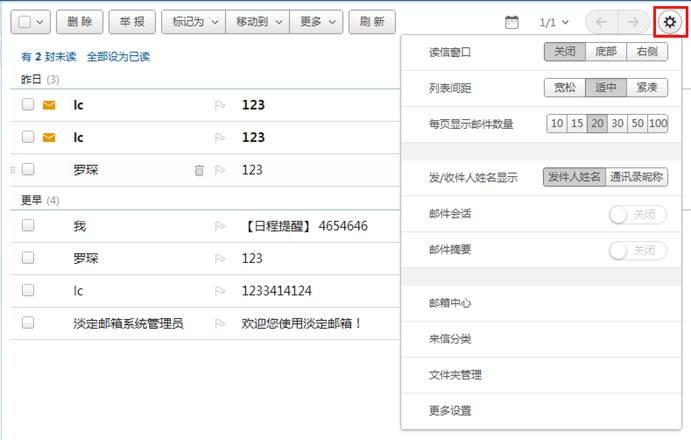The image size is (691, 440).
Task: Tick checkbox of 淡定邮箱系统管理员 mail
Action: pos(28,323)
